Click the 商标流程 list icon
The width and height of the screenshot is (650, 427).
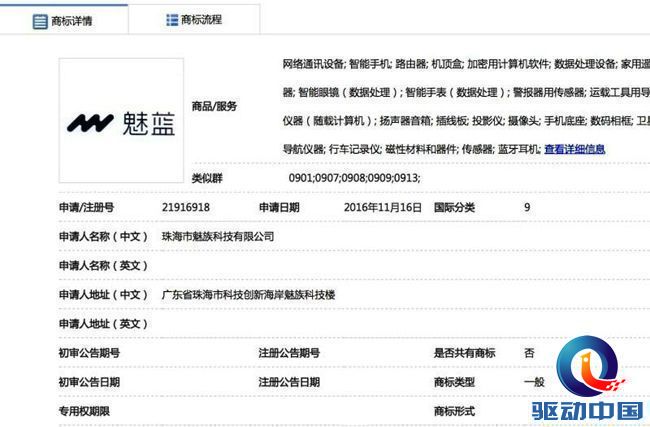(x=172, y=20)
